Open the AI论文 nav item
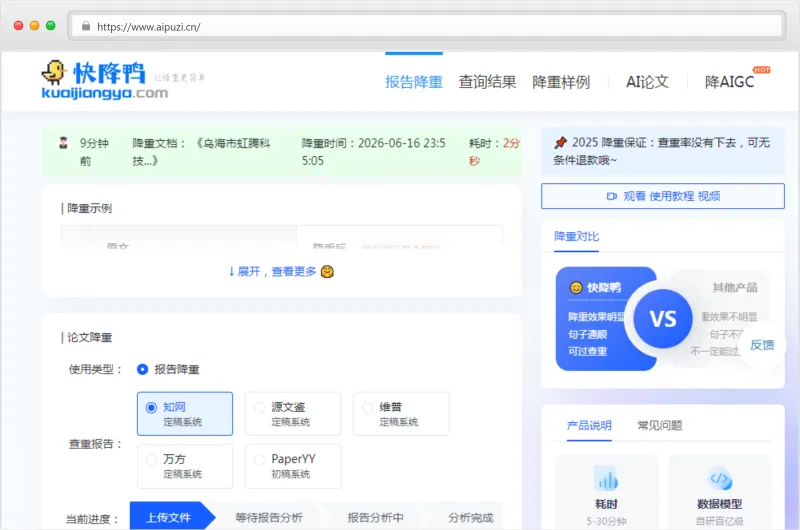800x530 pixels. (647, 82)
